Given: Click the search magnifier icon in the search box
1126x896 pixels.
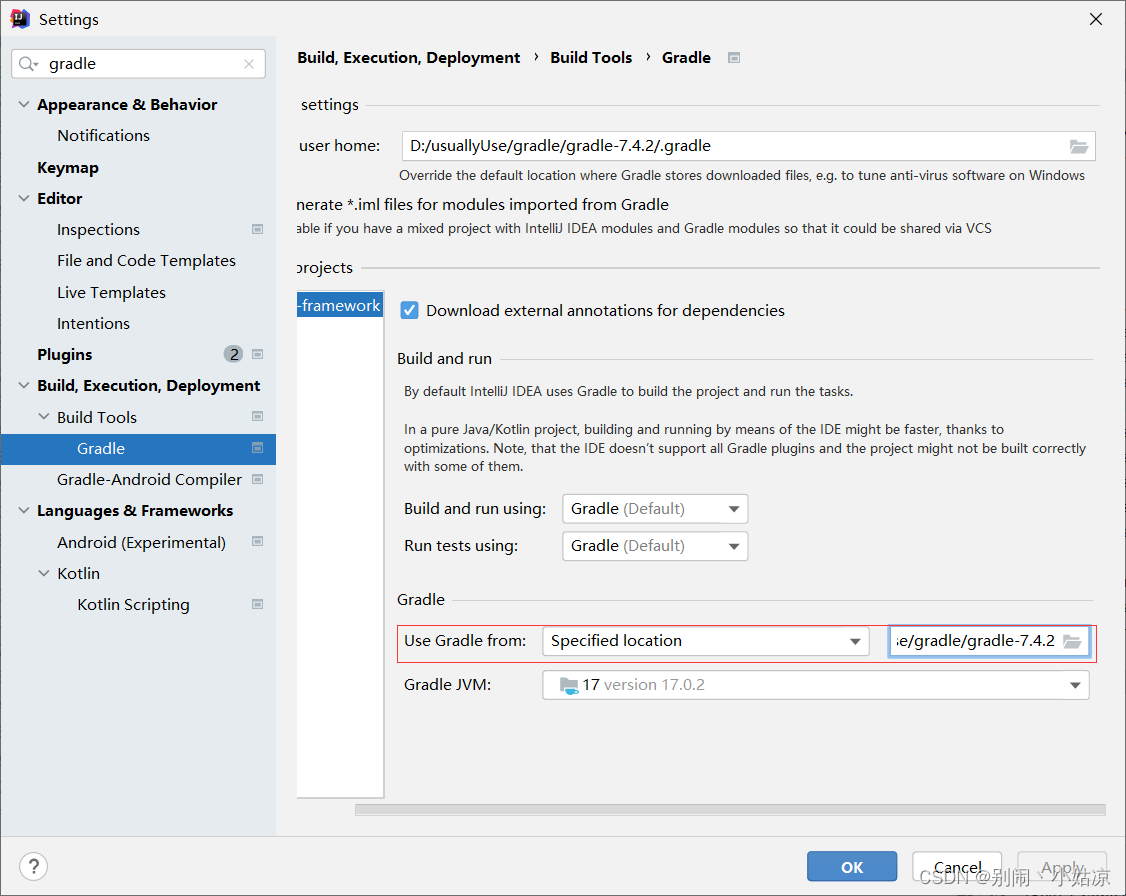Looking at the screenshot, I should [x=29, y=64].
